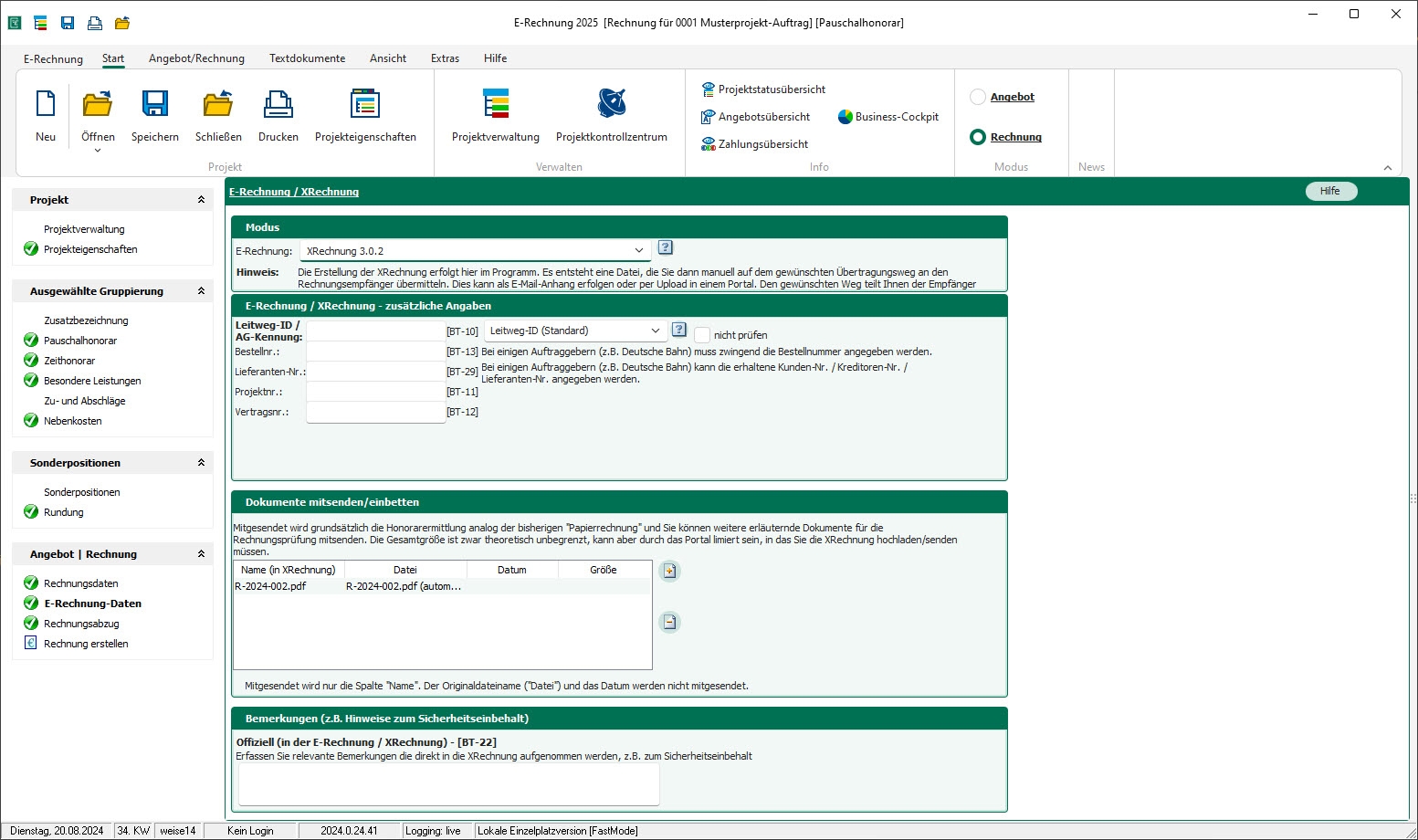This screenshot has height=840, width=1418.
Task: Click the Lieferanten-Nr. input field
Action: (375, 372)
